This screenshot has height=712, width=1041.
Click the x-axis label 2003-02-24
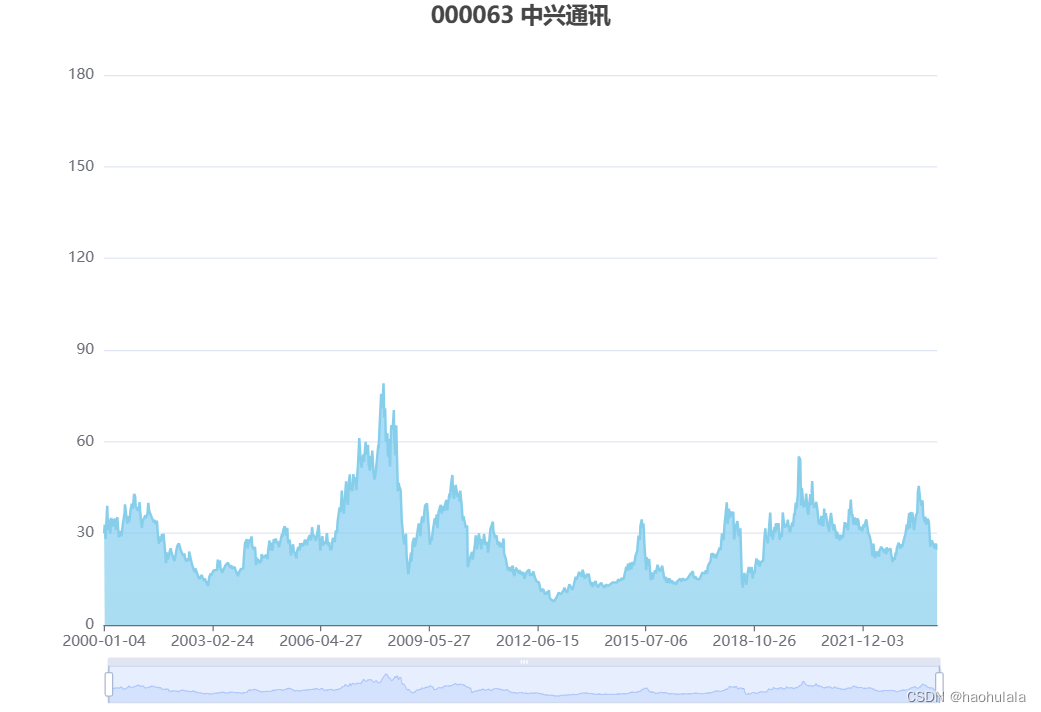coord(212,641)
